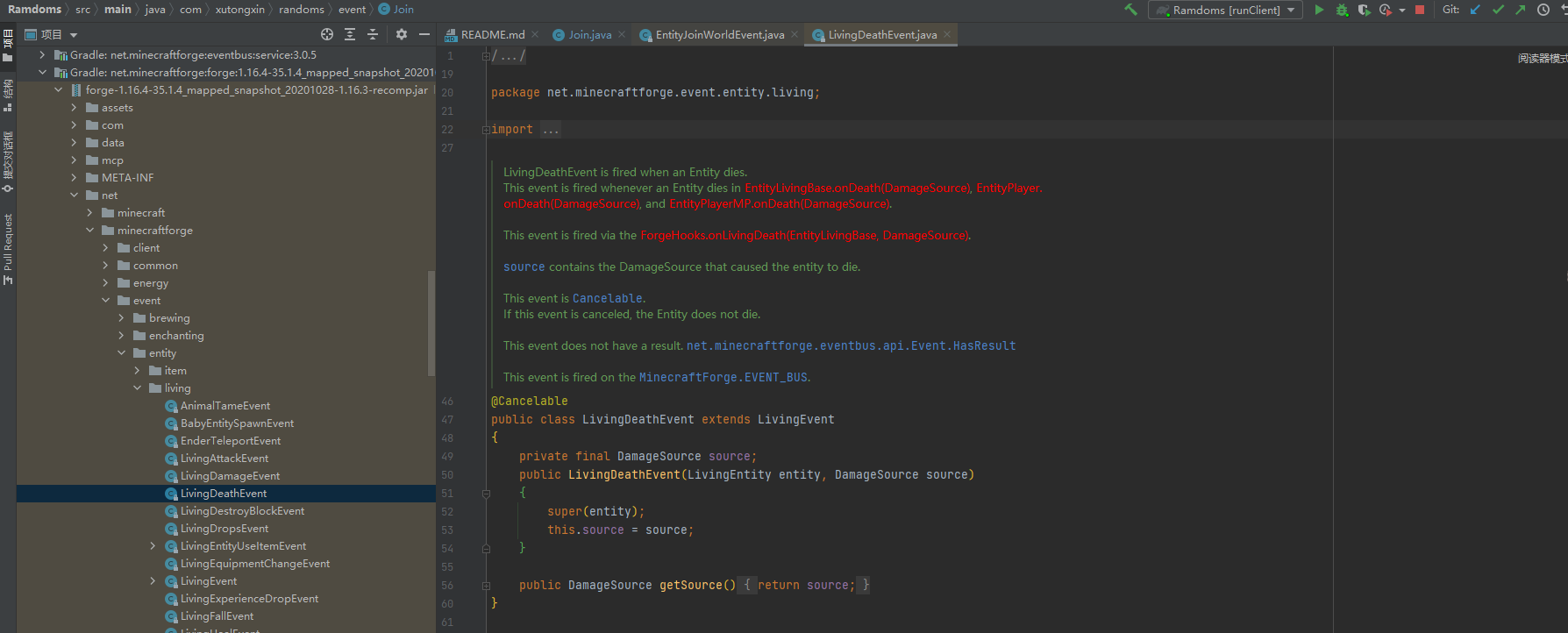
Task: Close the Join.java tab
Action: 622,35
